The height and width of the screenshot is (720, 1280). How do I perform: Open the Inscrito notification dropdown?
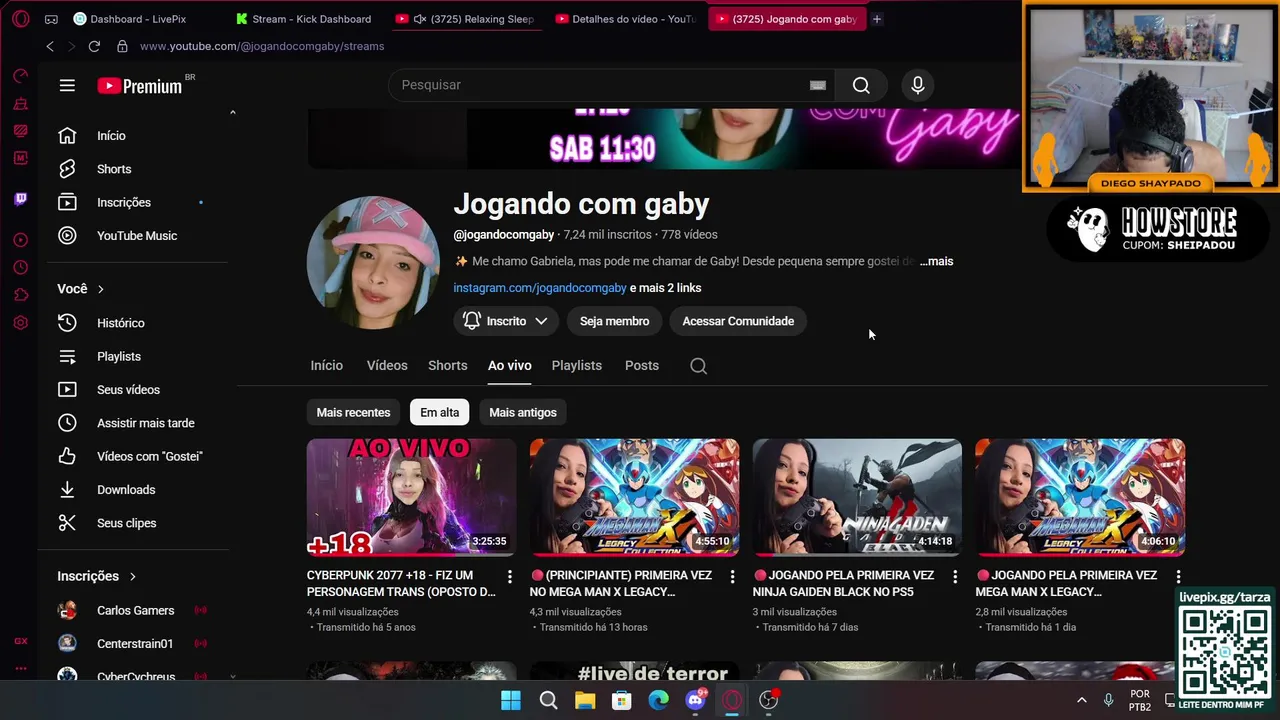point(505,321)
